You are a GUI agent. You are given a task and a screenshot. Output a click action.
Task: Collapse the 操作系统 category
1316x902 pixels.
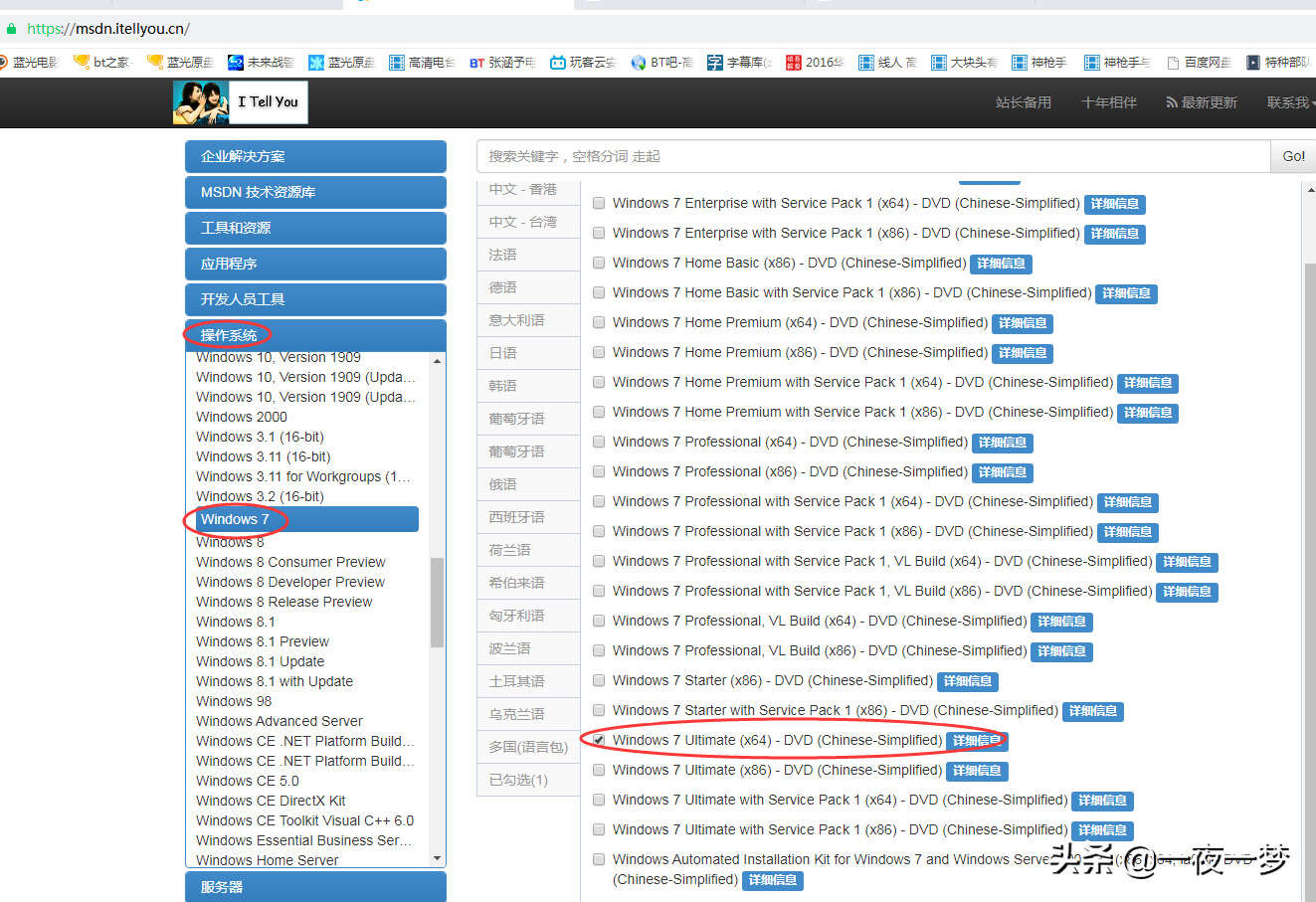315,335
